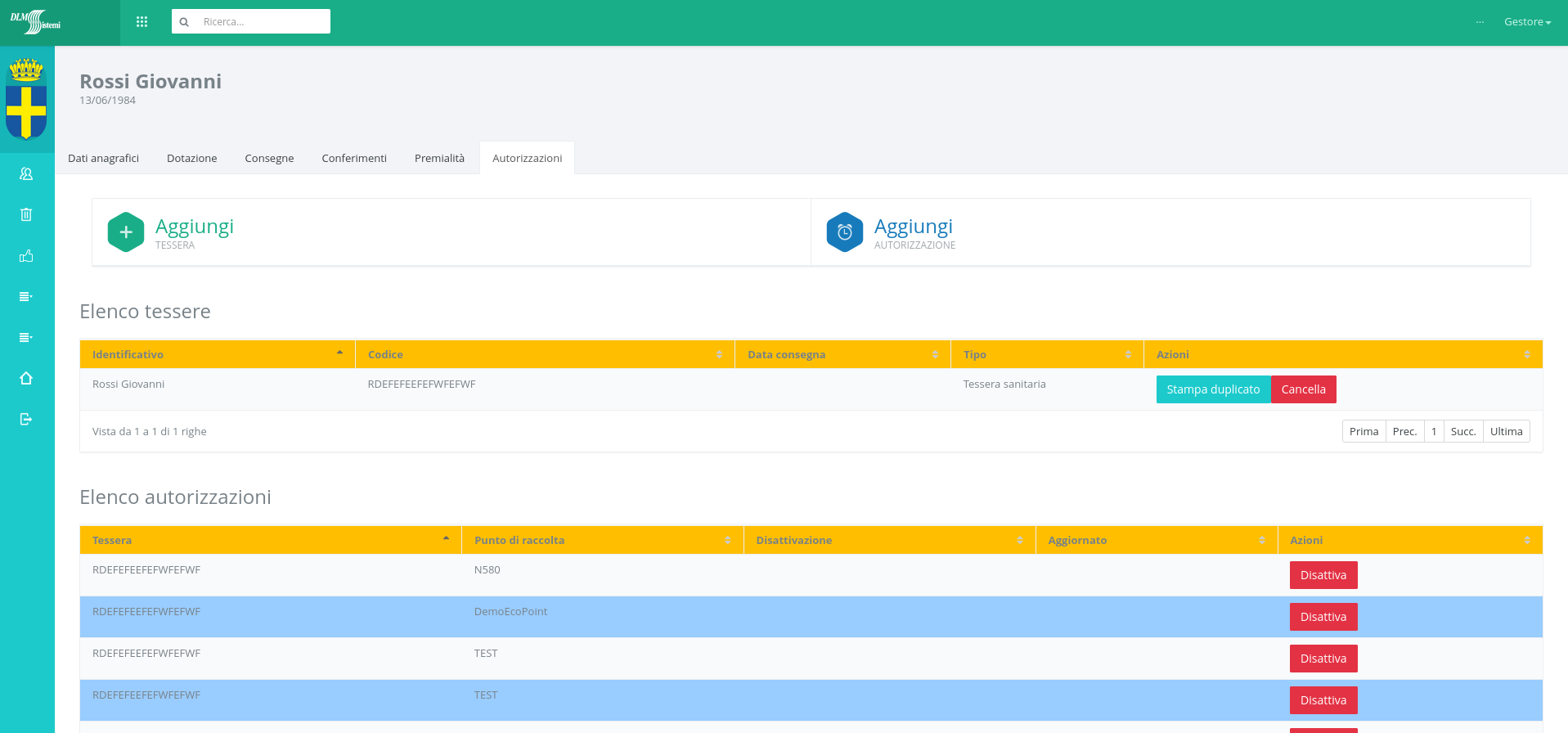Sort authorizations by Punto di raccolta

(x=602, y=540)
